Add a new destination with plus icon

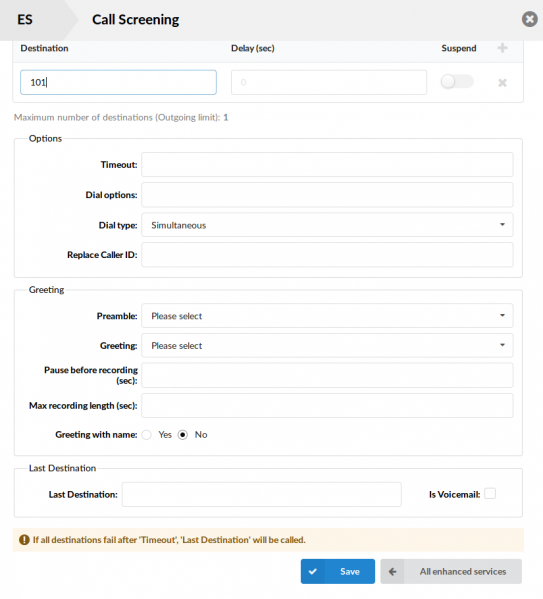click(502, 48)
